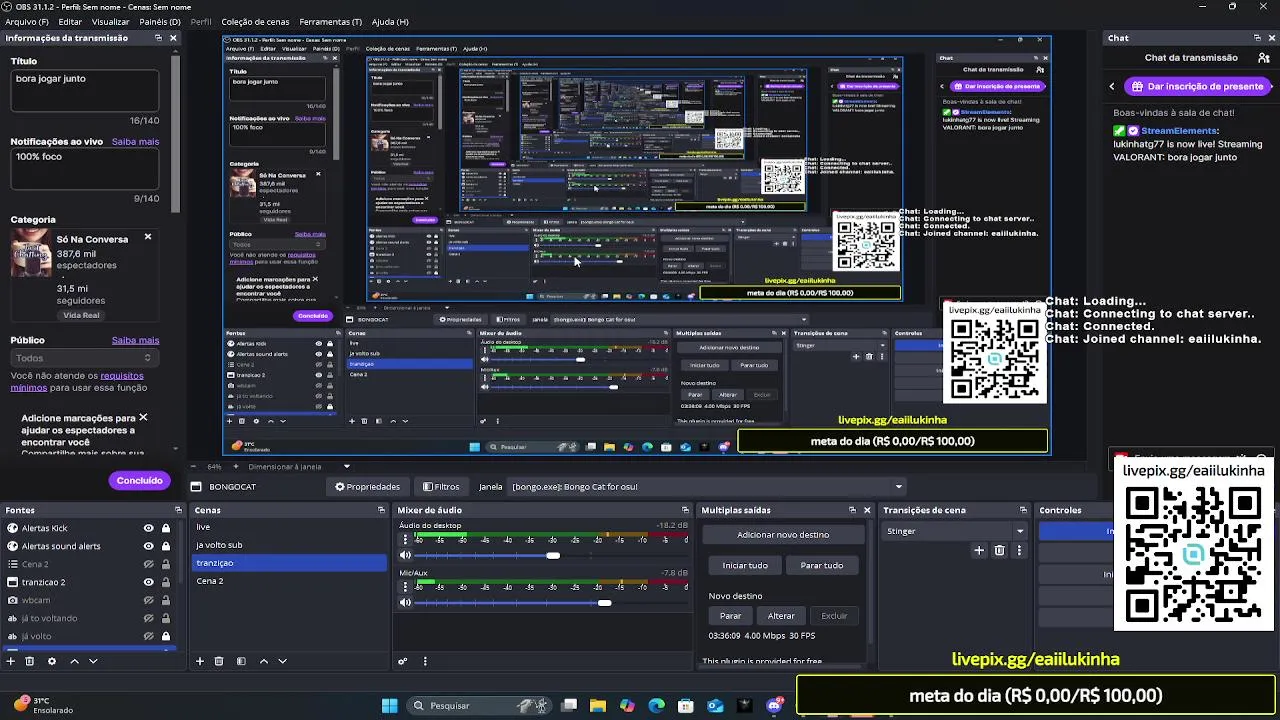Open Propriedades for BONGOCAT source
This screenshot has height=720, width=1280.
click(367, 487)
